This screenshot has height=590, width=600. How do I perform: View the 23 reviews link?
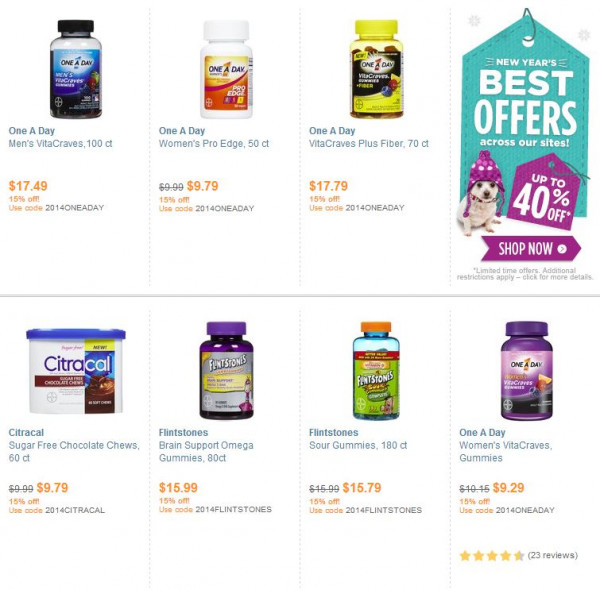[553, 555]
